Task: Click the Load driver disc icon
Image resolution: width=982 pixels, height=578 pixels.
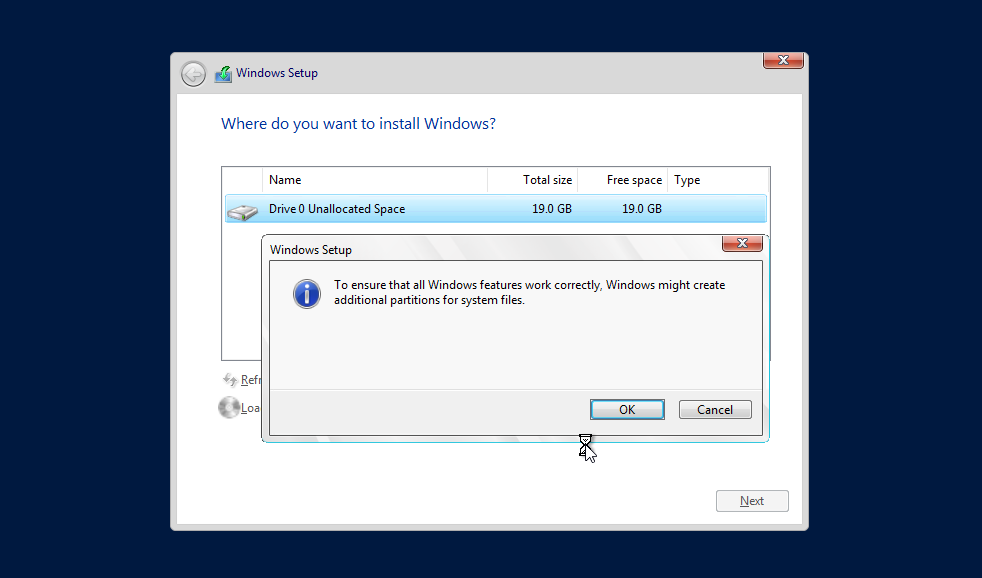Action: (x=229, y=408)
